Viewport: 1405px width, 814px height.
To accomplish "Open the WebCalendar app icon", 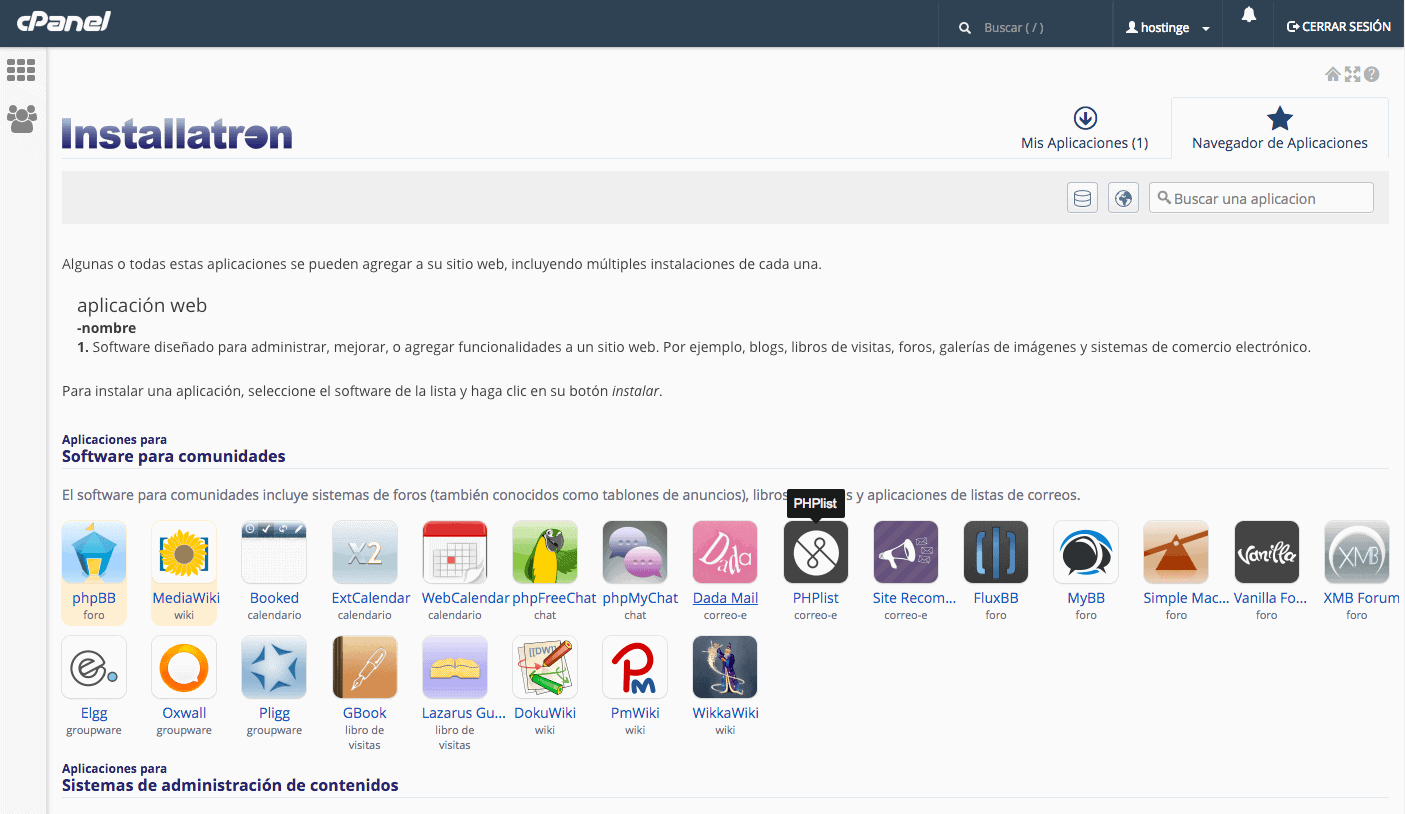I will 455,552.
